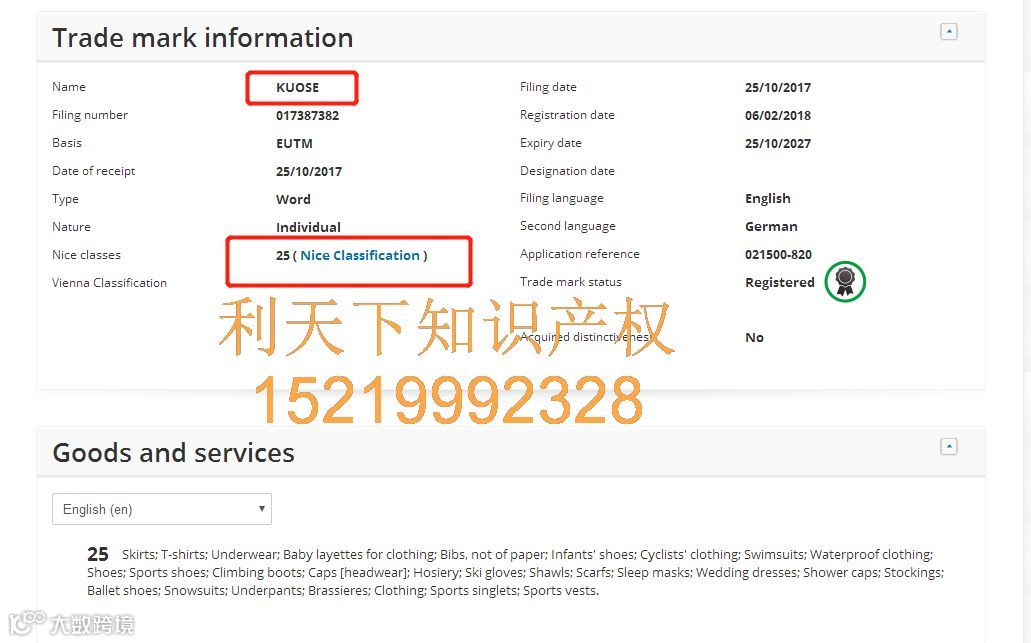
Task: Collapse the Trade mark information panel
Action: click(948, 32)
